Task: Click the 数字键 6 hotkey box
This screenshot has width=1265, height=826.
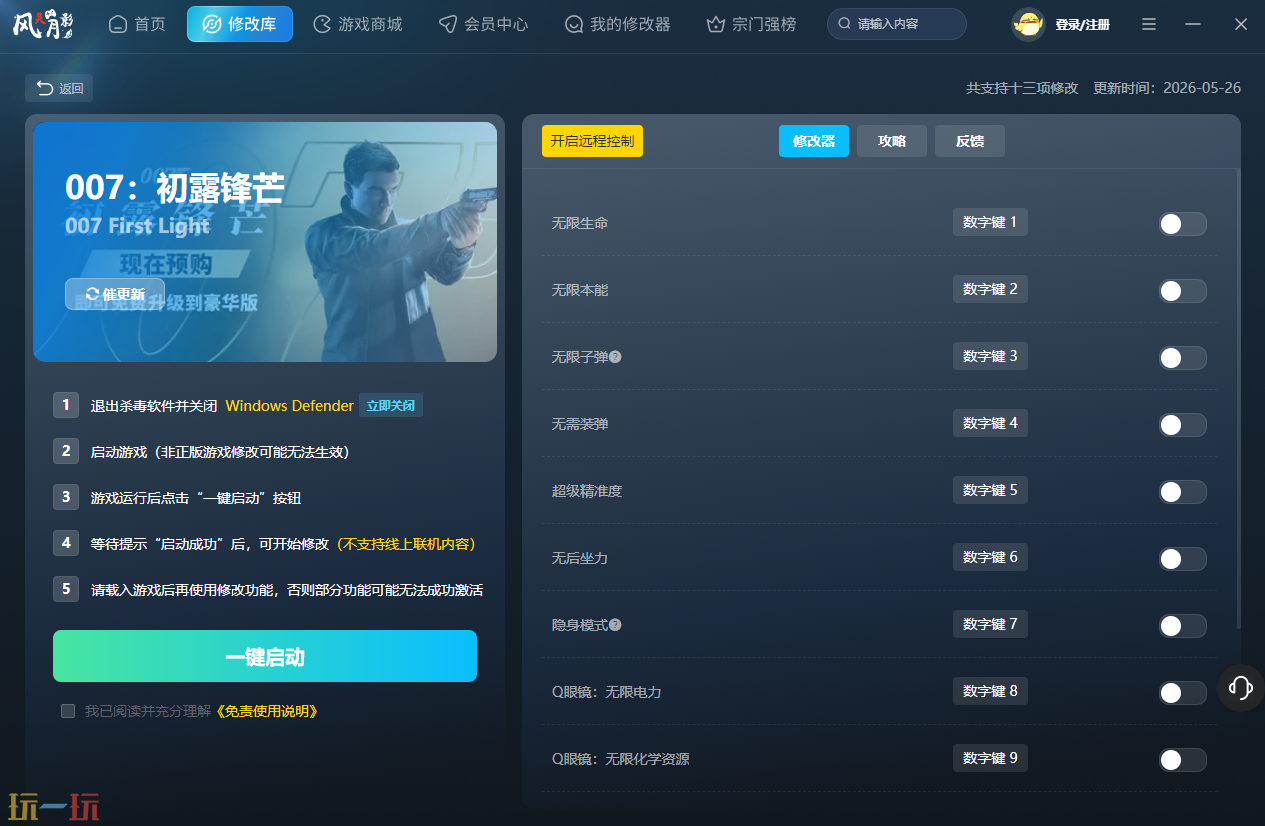Action: click(x=990, y=557)
